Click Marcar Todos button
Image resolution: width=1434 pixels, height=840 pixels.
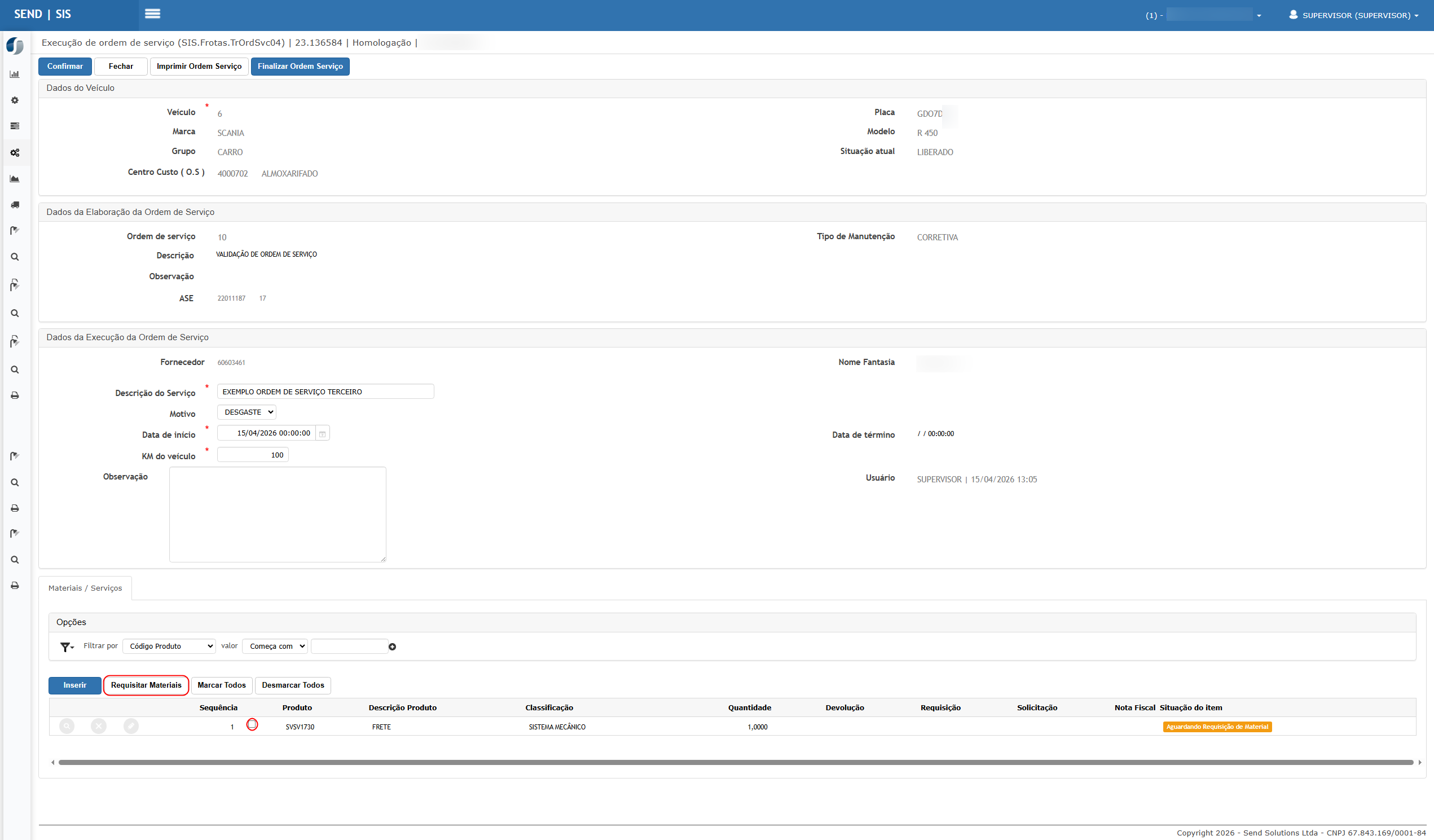(x=221, y=685)
